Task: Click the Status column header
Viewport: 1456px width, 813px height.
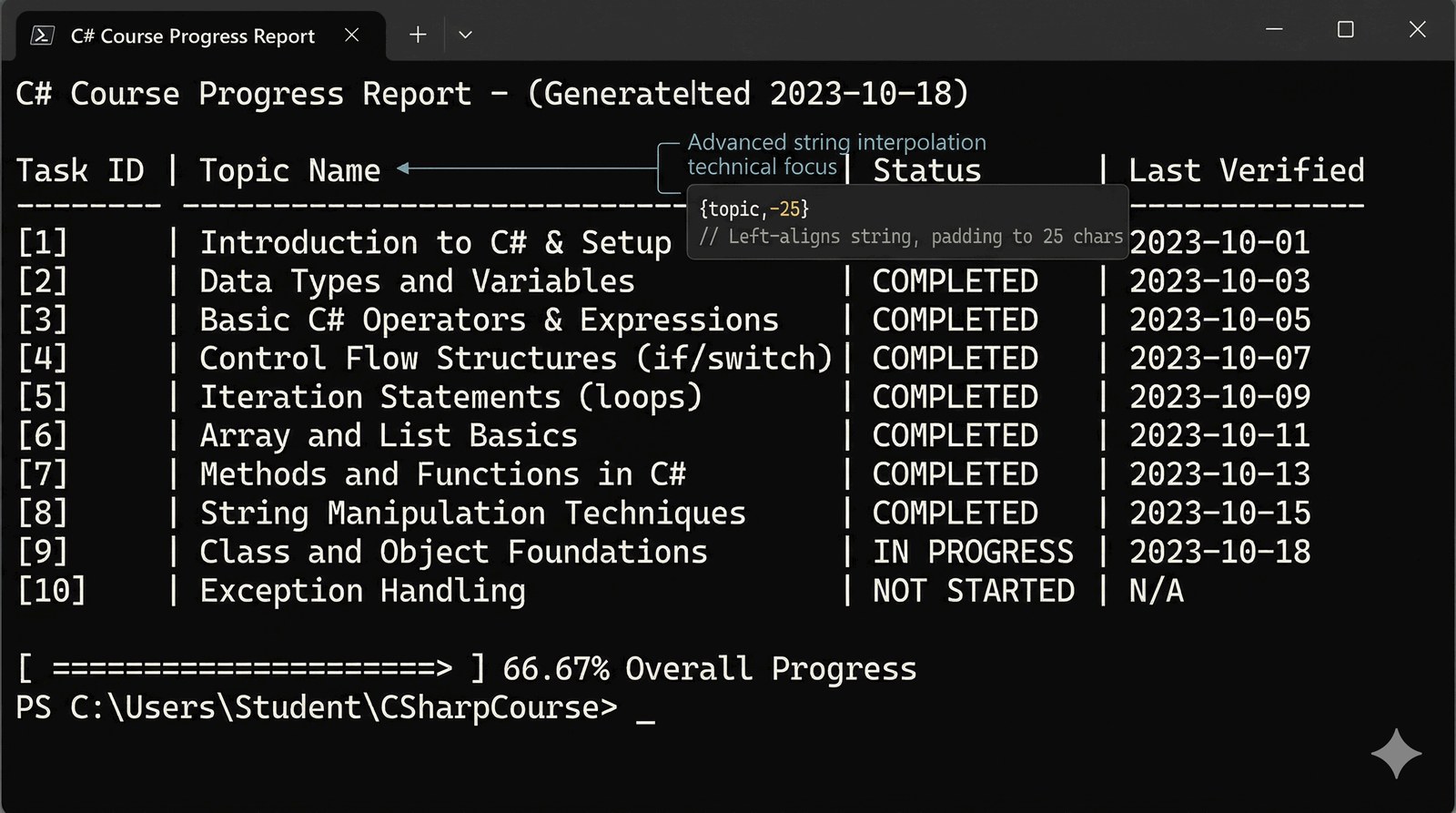Action: pyautogui.click(x=927, y=171)
